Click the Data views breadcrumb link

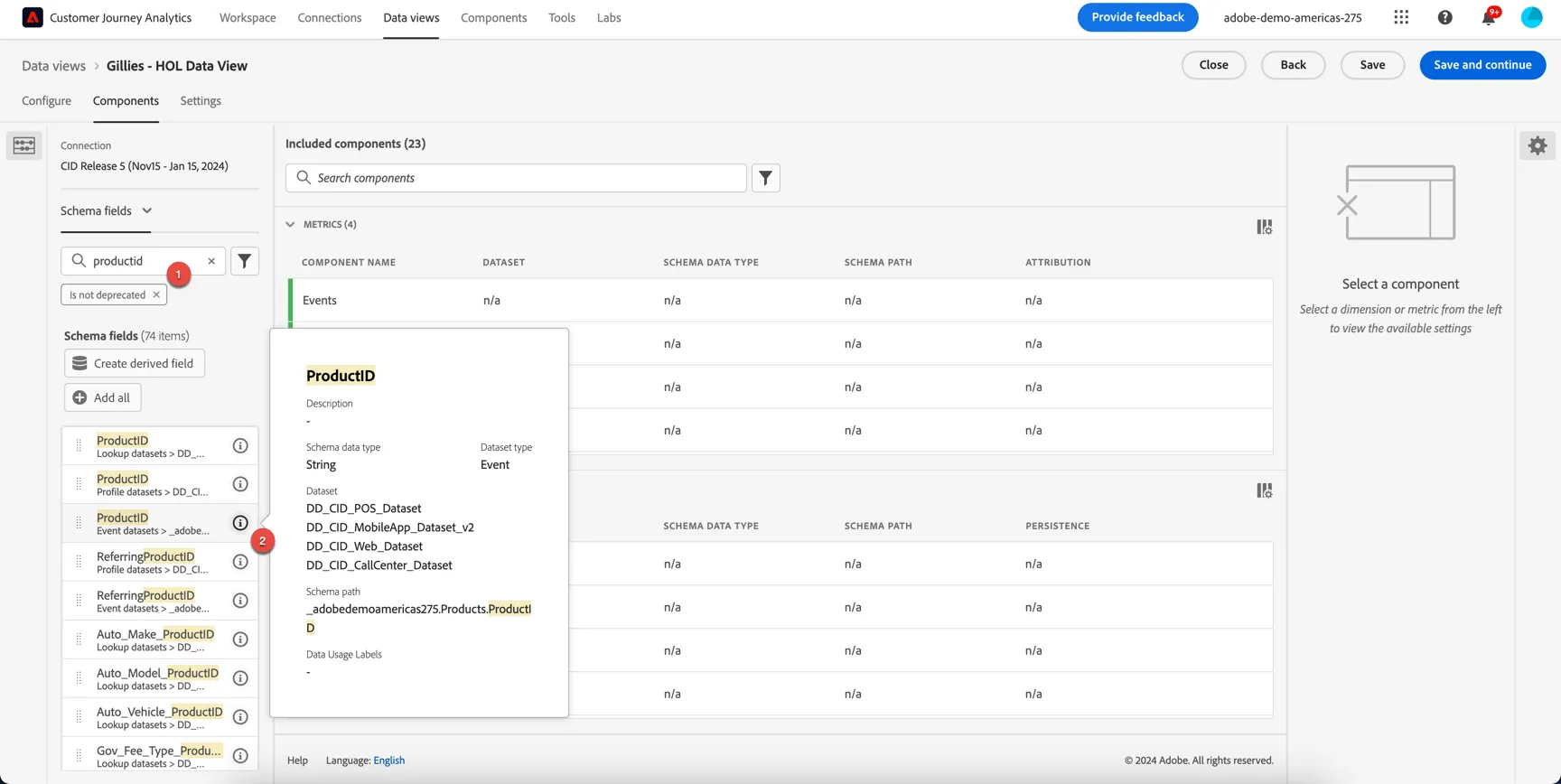(x=53, y=66)
